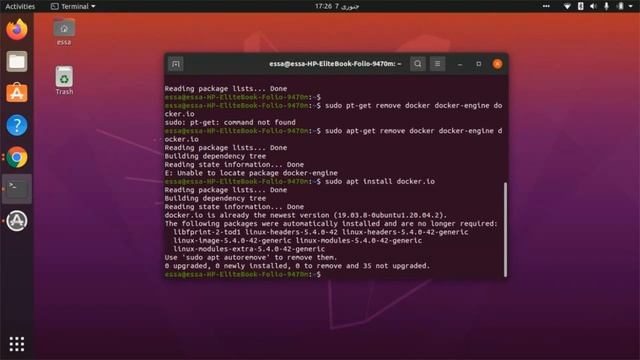Click 'sudo: pt-get: command not found' line
This screenshot has height=360, width=640.
(230, 122)
